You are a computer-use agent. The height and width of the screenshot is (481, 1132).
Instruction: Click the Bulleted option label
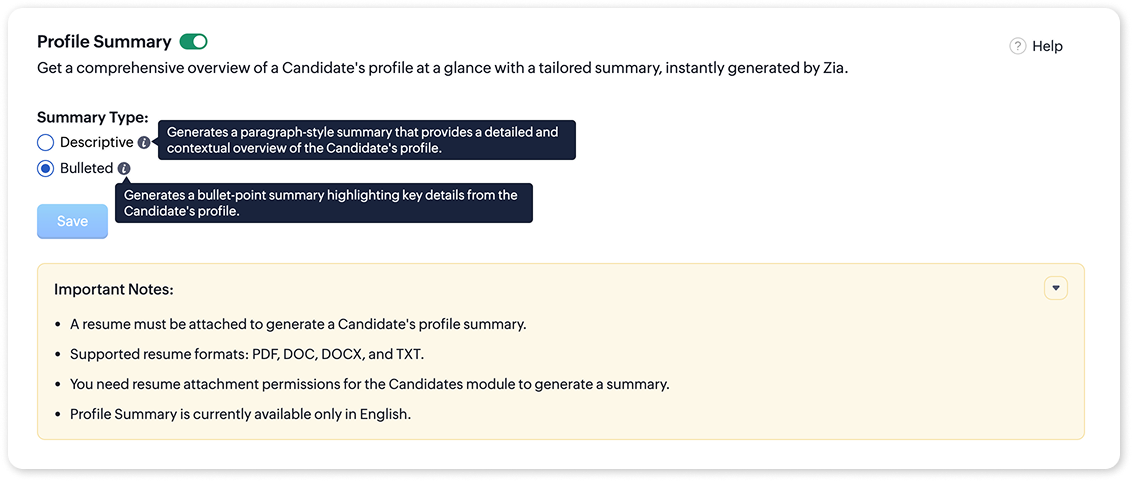[x=86, y=168]
